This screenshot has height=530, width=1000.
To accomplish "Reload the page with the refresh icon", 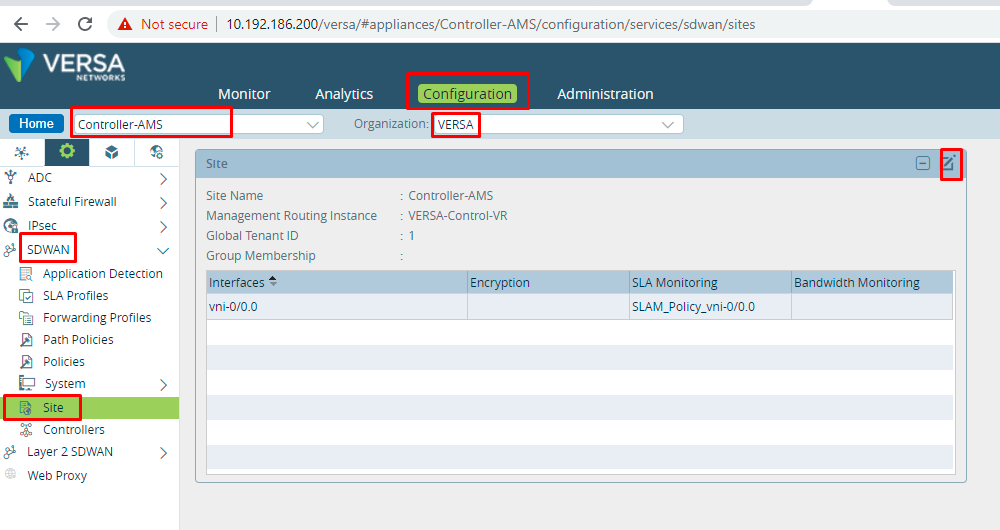I will 85,24.
